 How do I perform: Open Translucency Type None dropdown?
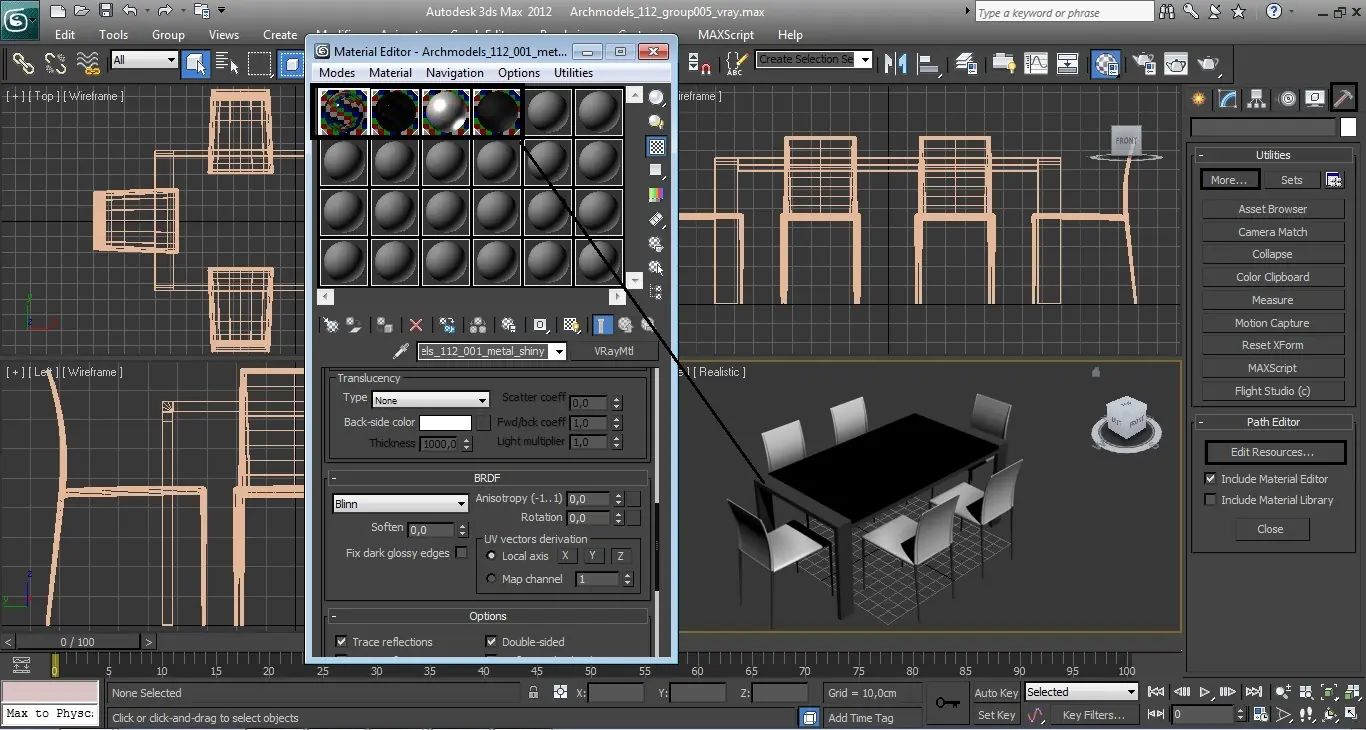point(430,400)
